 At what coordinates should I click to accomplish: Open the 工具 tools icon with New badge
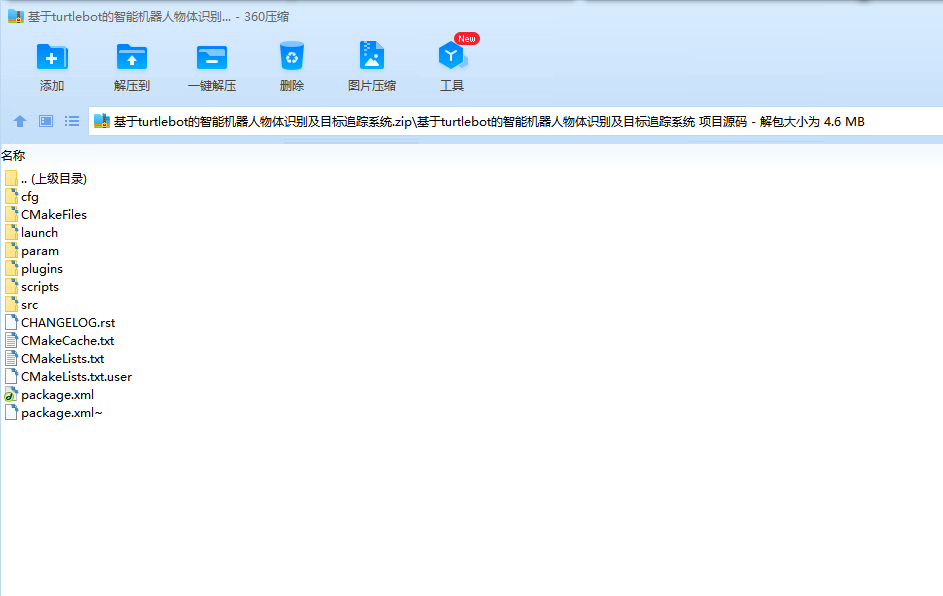click(452, 56)
